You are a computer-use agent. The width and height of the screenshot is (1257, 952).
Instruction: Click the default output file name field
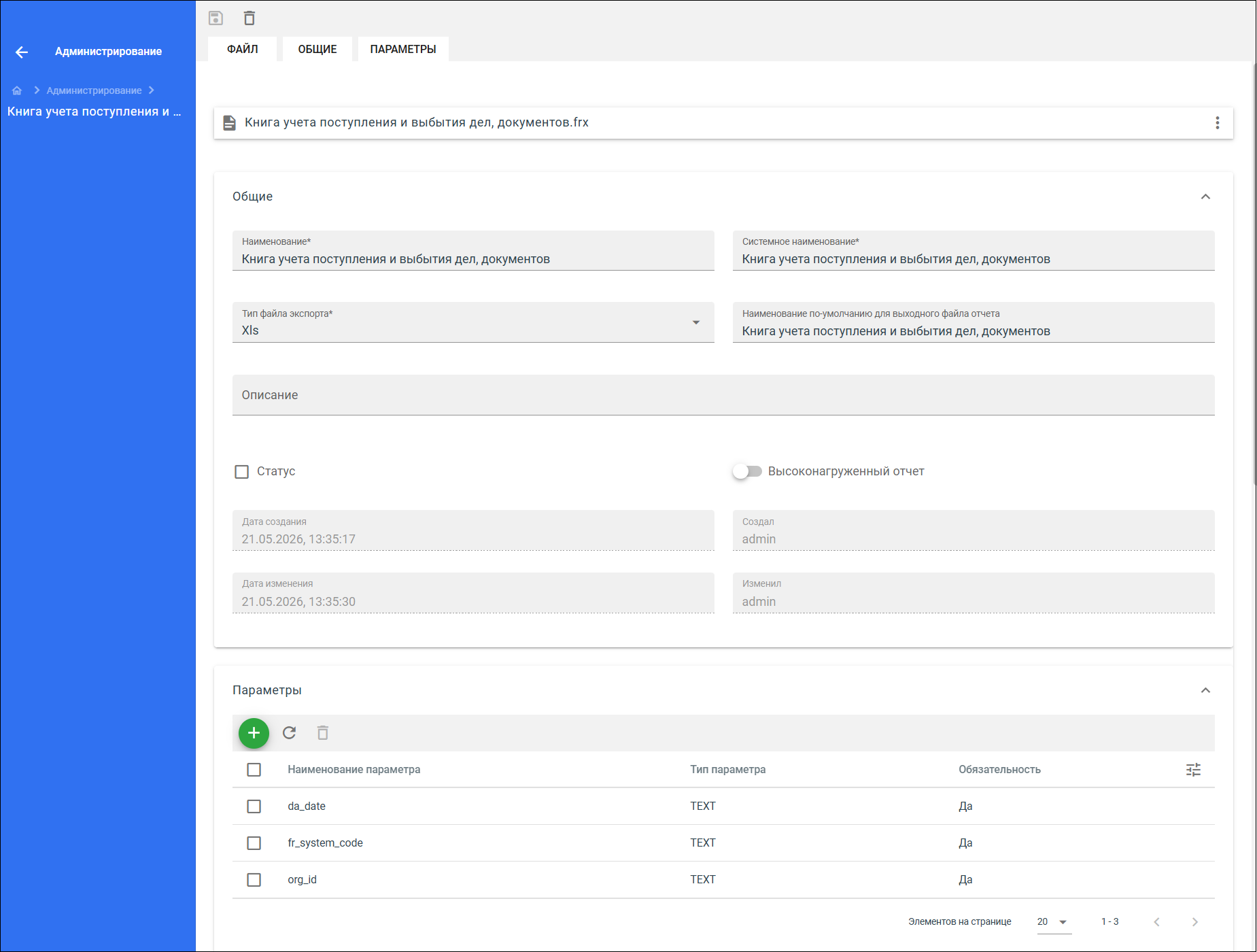click(974, 322)
